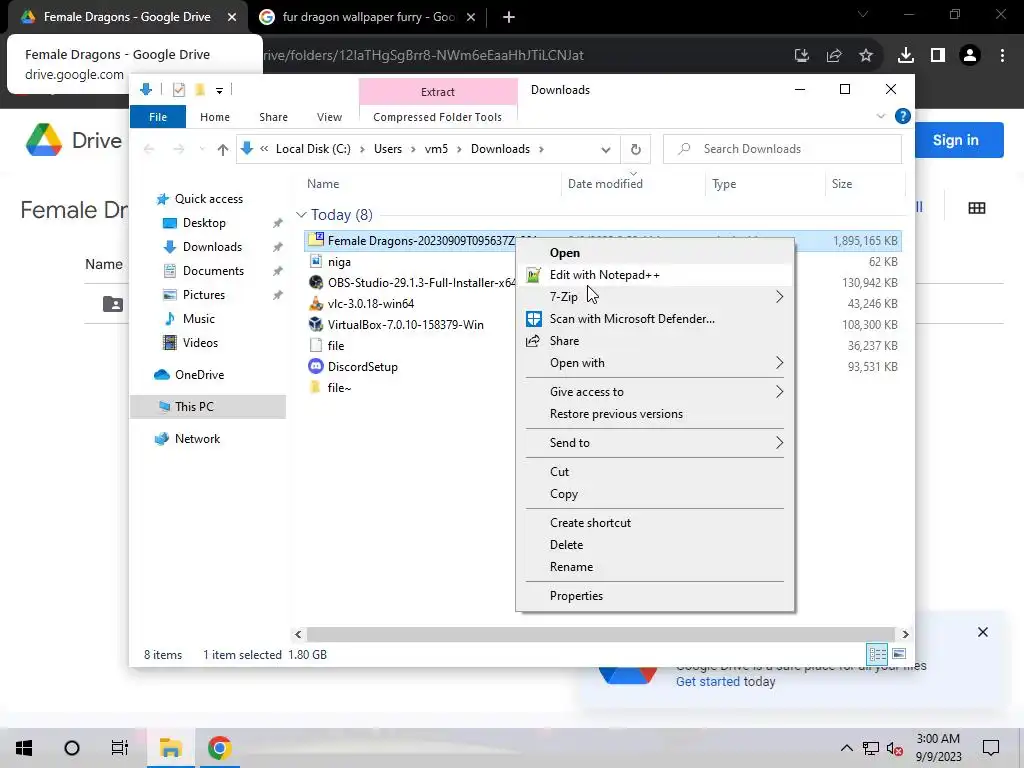
Task: Click the horizontal scrollbar in Explorer
Action: tap(600, 634)
